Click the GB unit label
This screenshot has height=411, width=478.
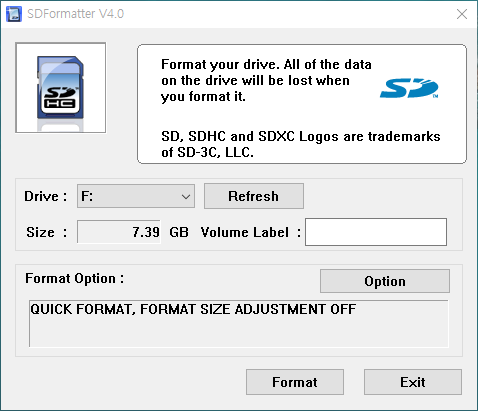click(x=179, y=232)
